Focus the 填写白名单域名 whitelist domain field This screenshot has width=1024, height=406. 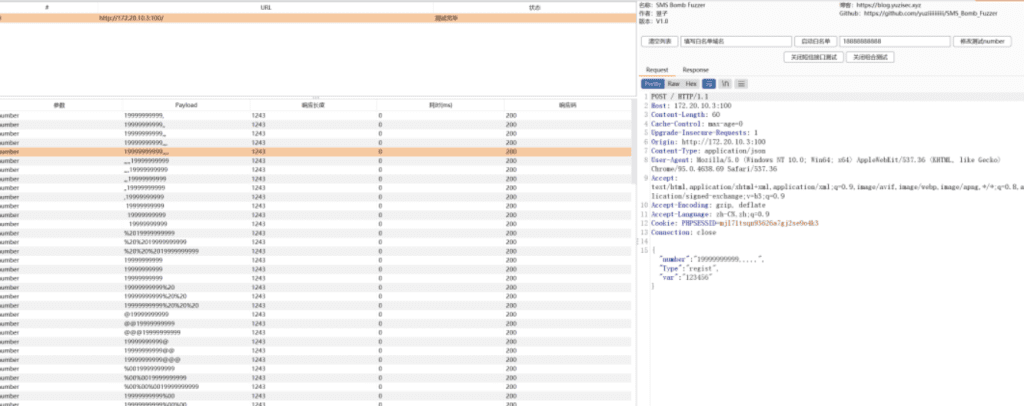click(736, 41)
